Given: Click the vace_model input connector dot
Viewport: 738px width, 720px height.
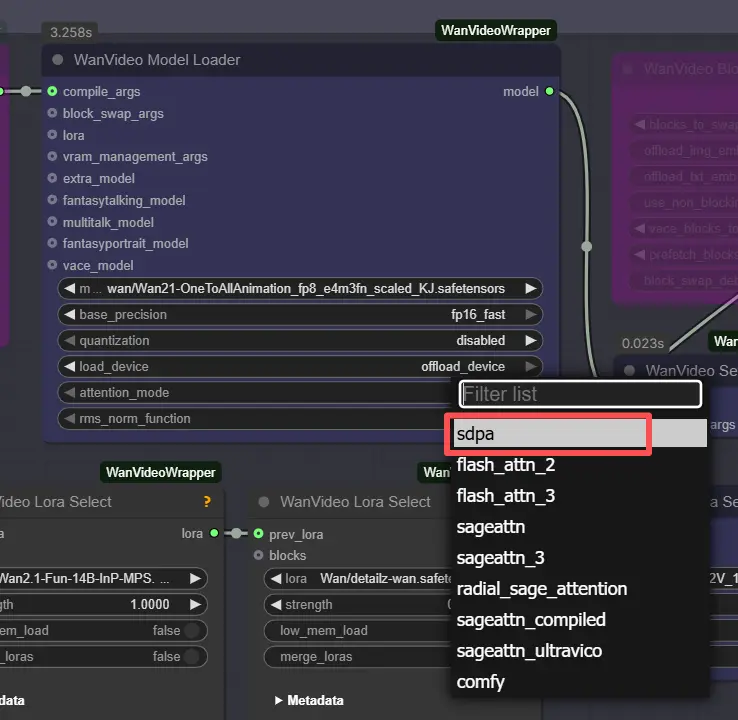Looking at the screenshot, I should [52, 266].
